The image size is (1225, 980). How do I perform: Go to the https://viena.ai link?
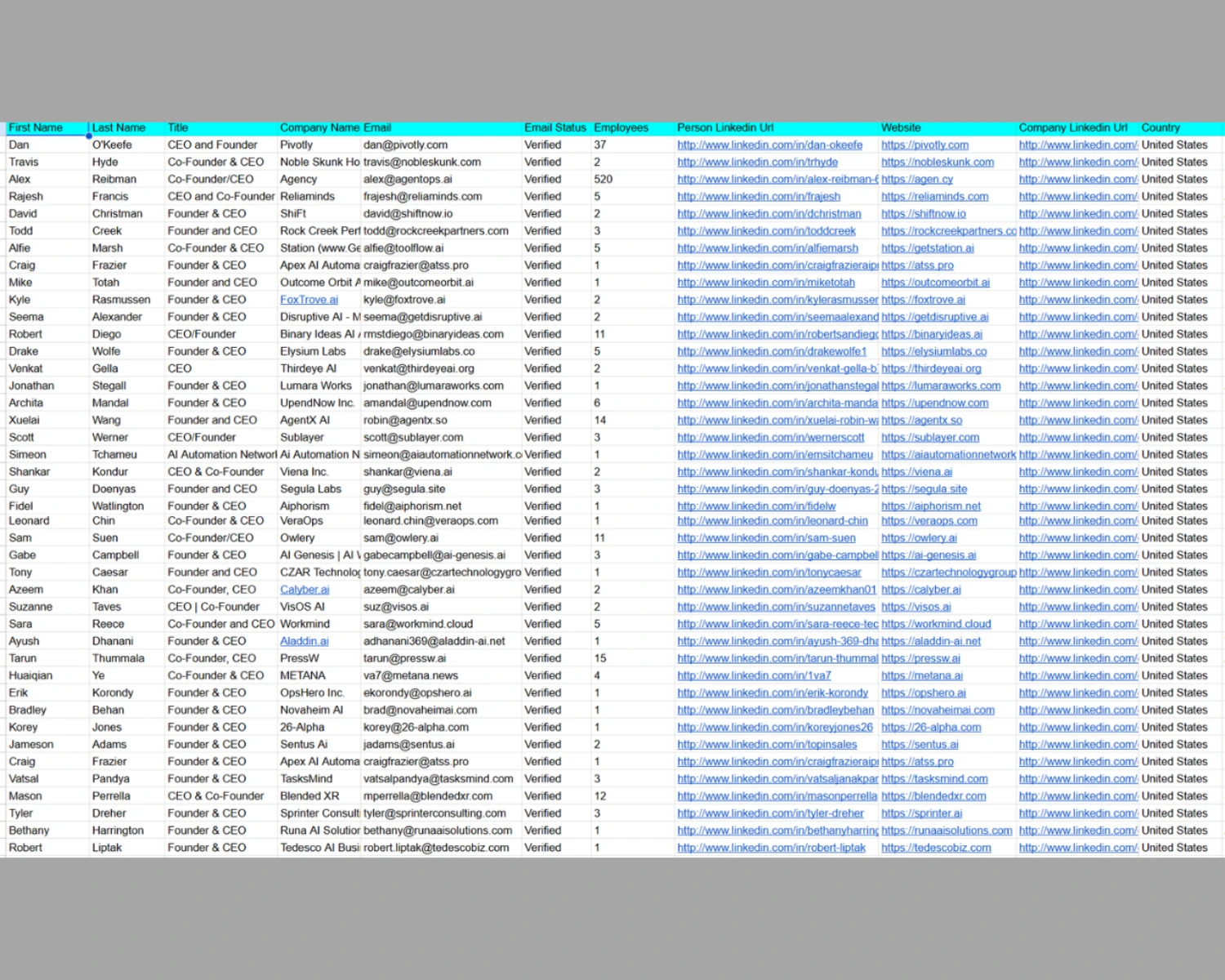917,472
